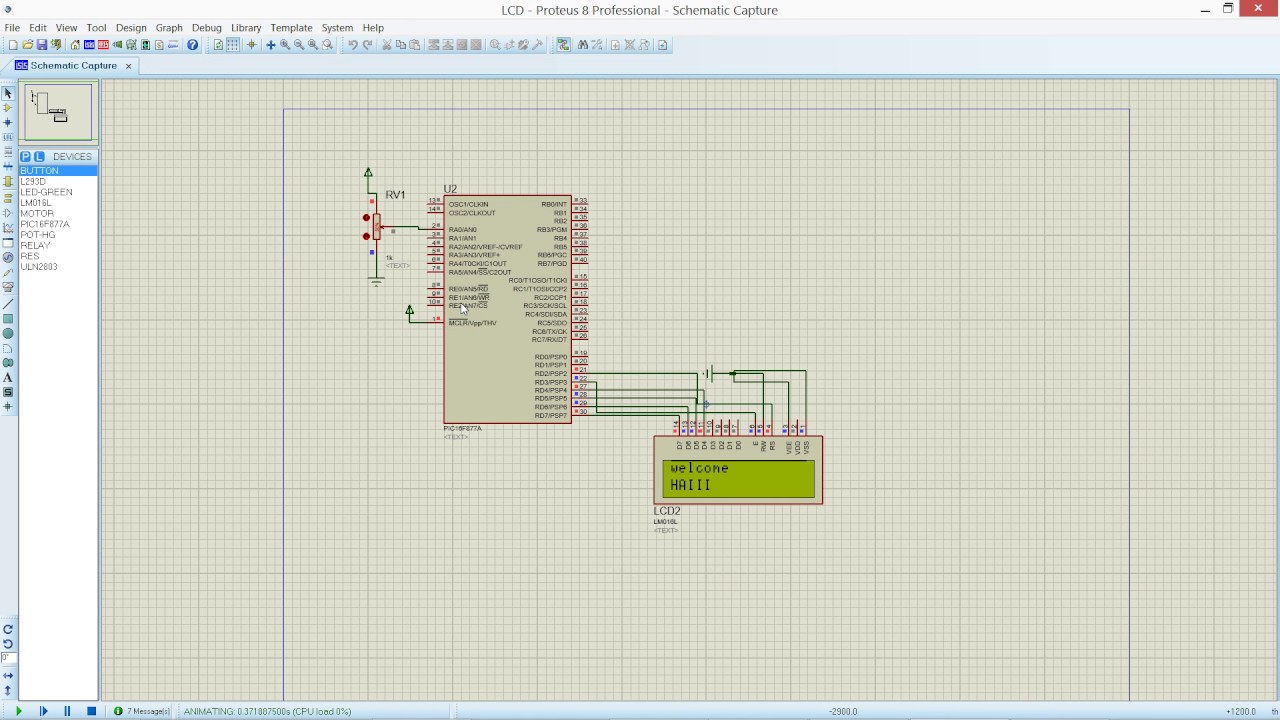The height and width of the screenshot is (720, 1280).
Task: Click the Save Project toolbar icon
Action: pyautogui.click(x=42, y=45)
